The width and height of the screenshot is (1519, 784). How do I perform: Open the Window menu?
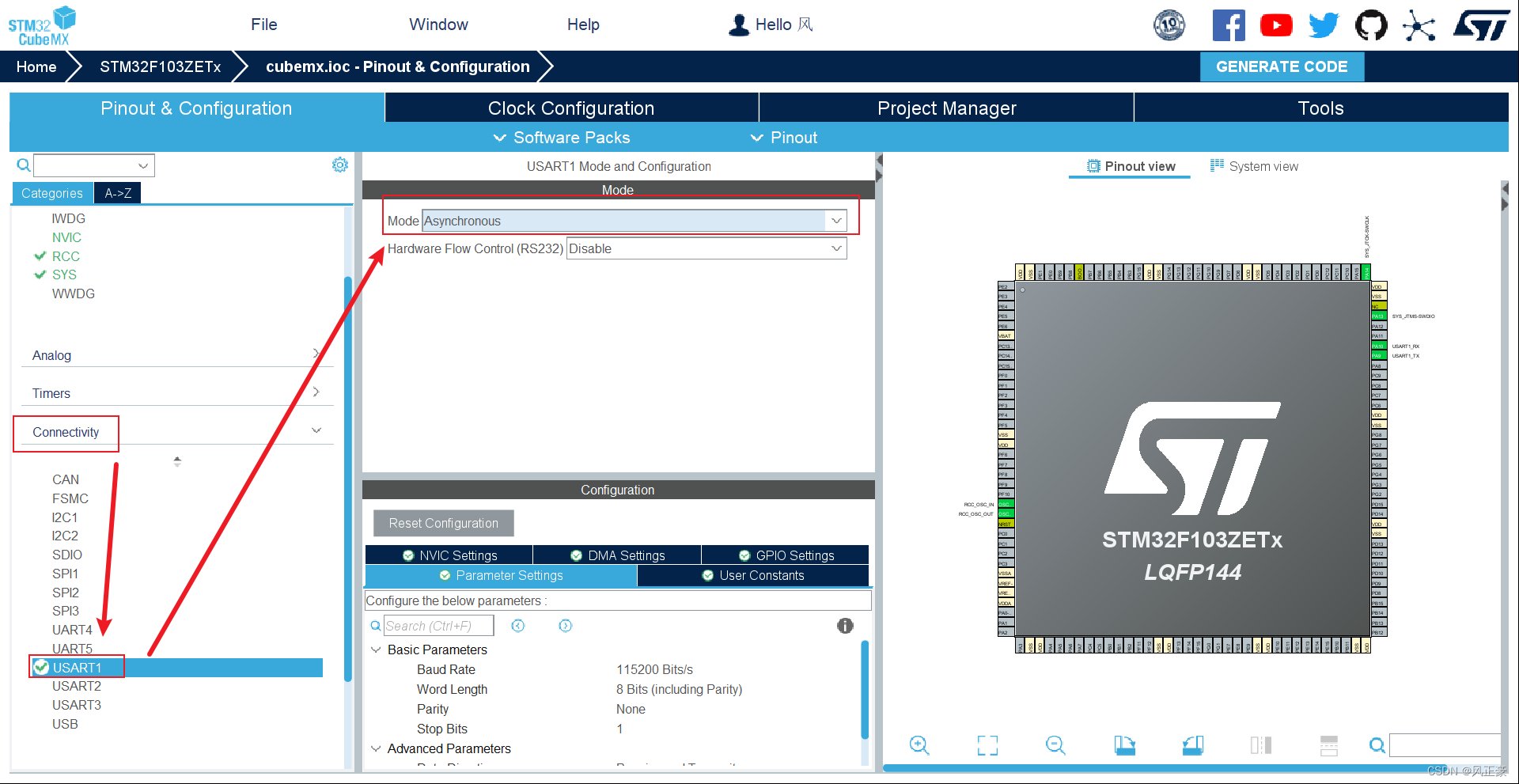pyautogui.click(x=438, y=25)
